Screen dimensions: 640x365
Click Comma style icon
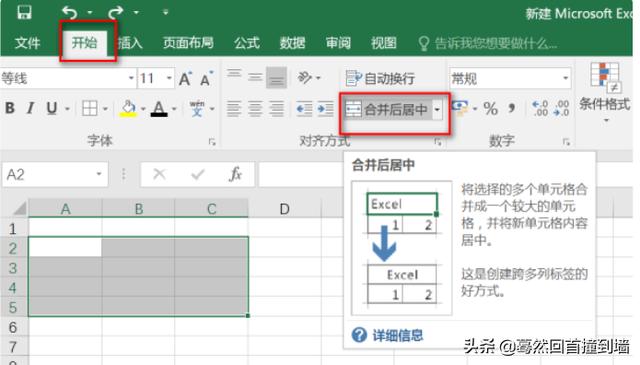point(511,108)
